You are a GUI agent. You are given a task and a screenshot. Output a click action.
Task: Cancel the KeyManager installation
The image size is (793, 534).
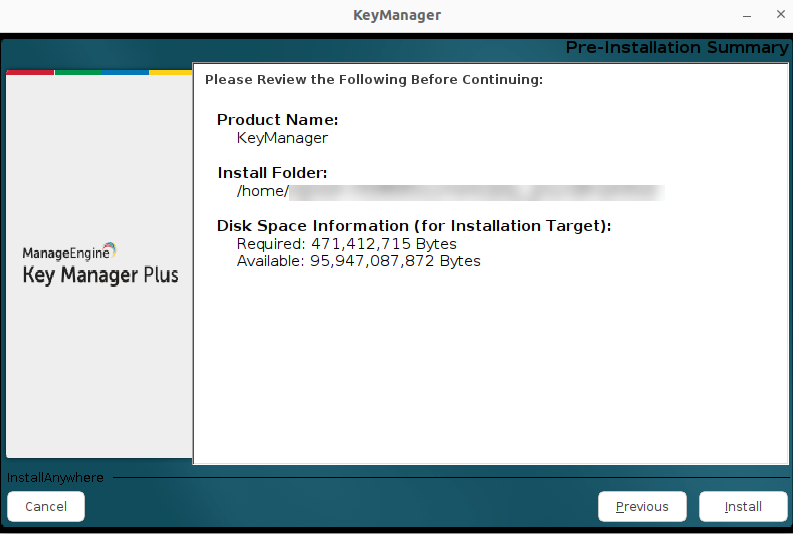46,506
